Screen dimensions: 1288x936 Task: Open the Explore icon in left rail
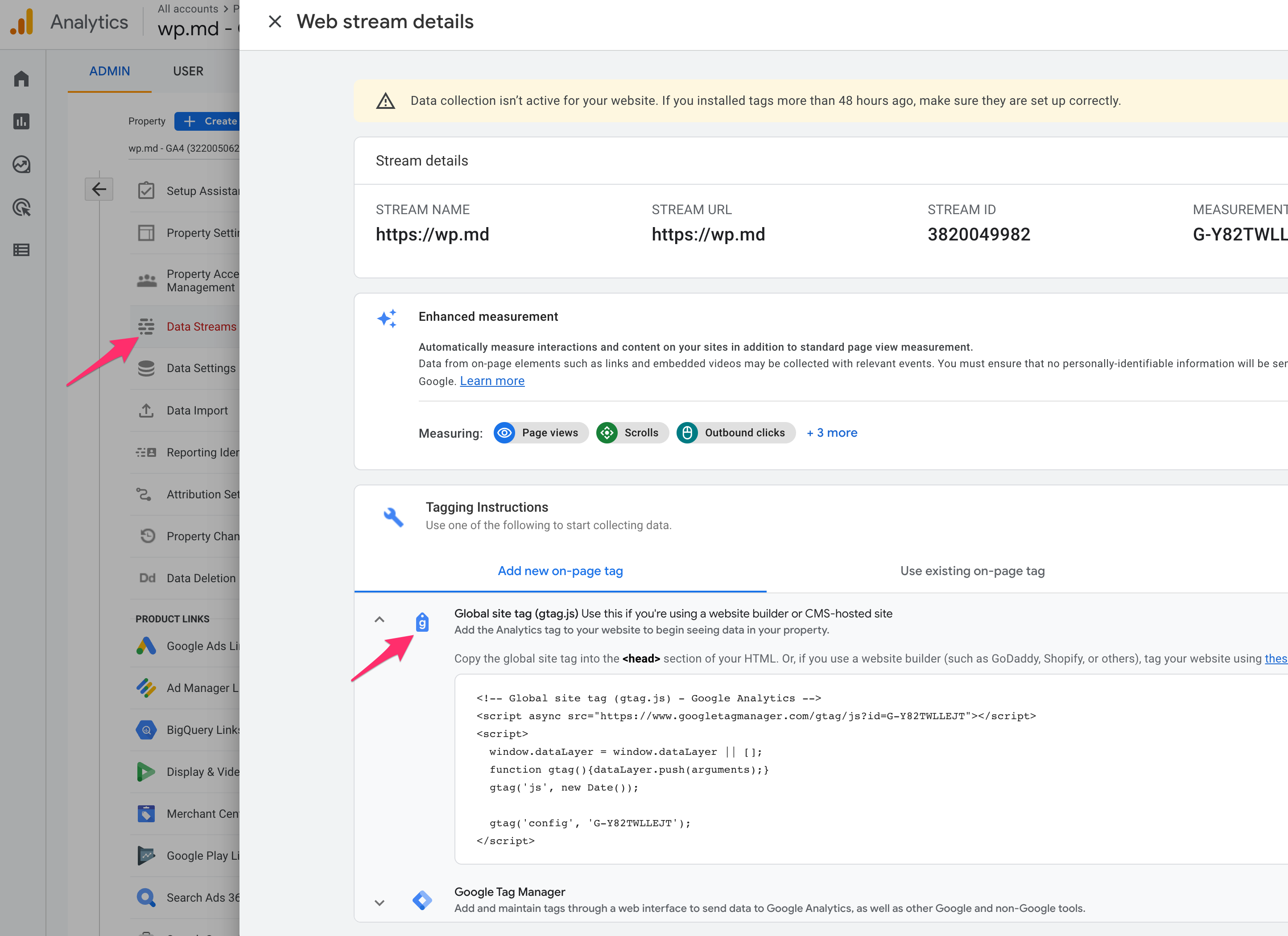point(21,164)
